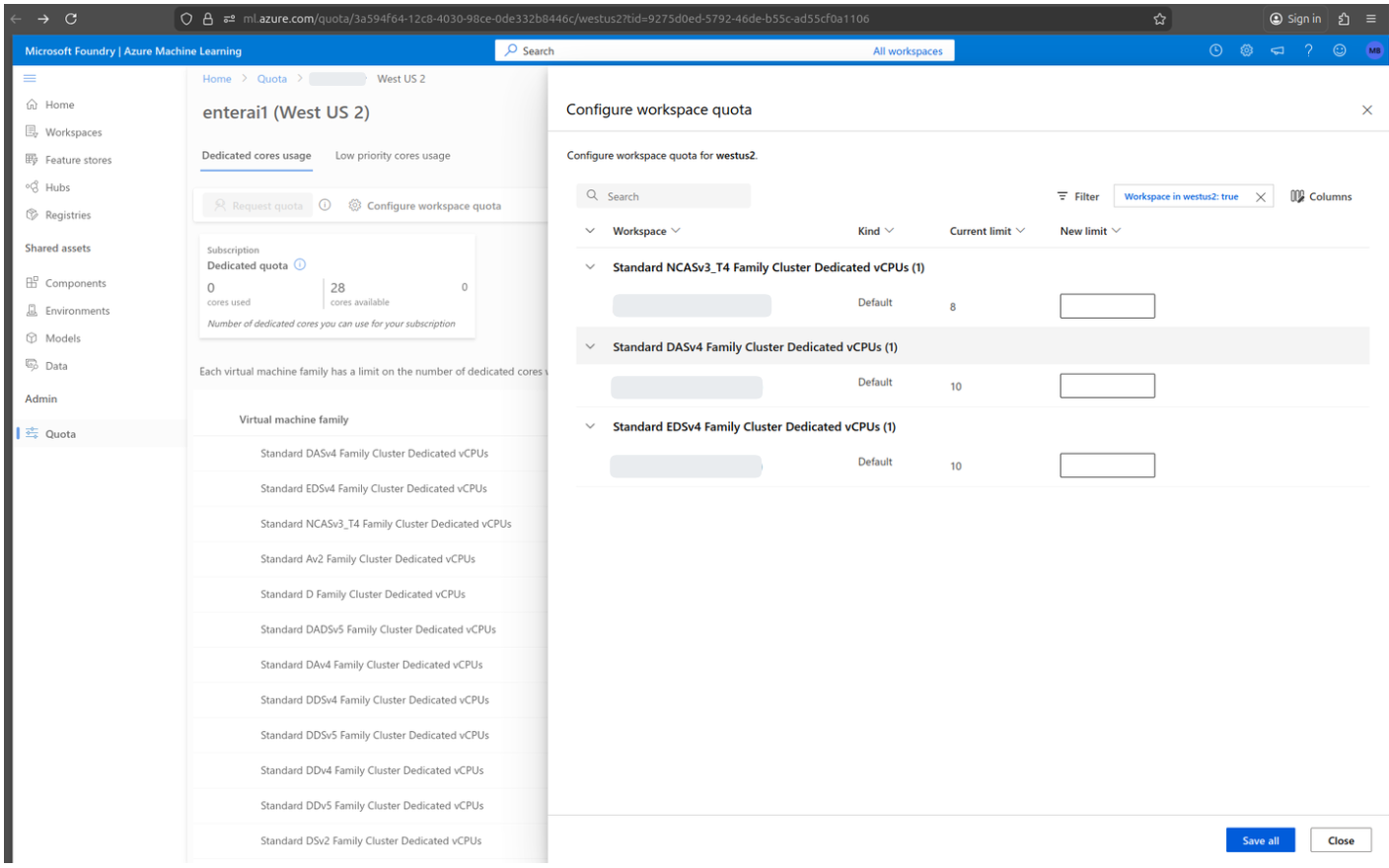
Task: Click the top Search bar
Action: point(681,50)
